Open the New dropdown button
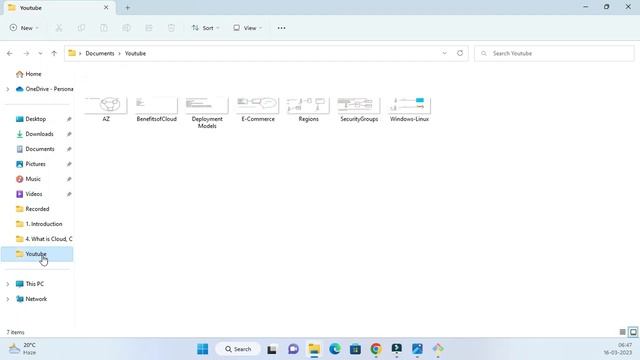This screenshot has width=640, height=360. [24, 28]
